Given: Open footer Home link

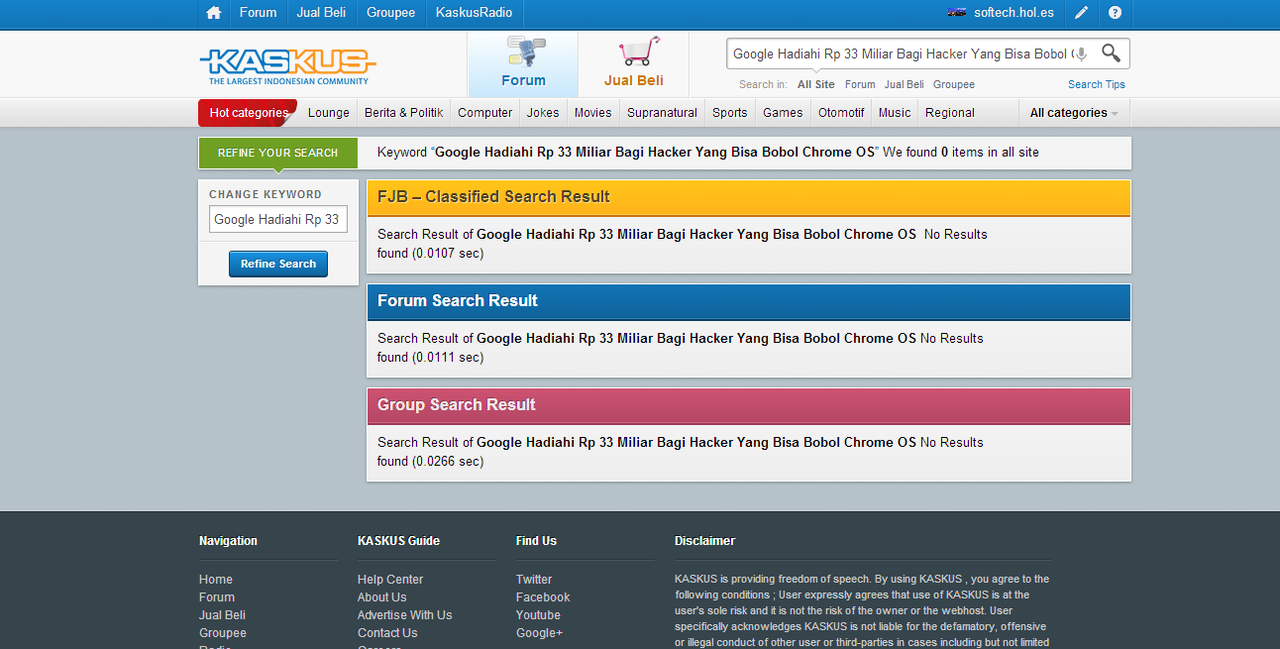Looking at the screenshot, I should coord(216,579).
